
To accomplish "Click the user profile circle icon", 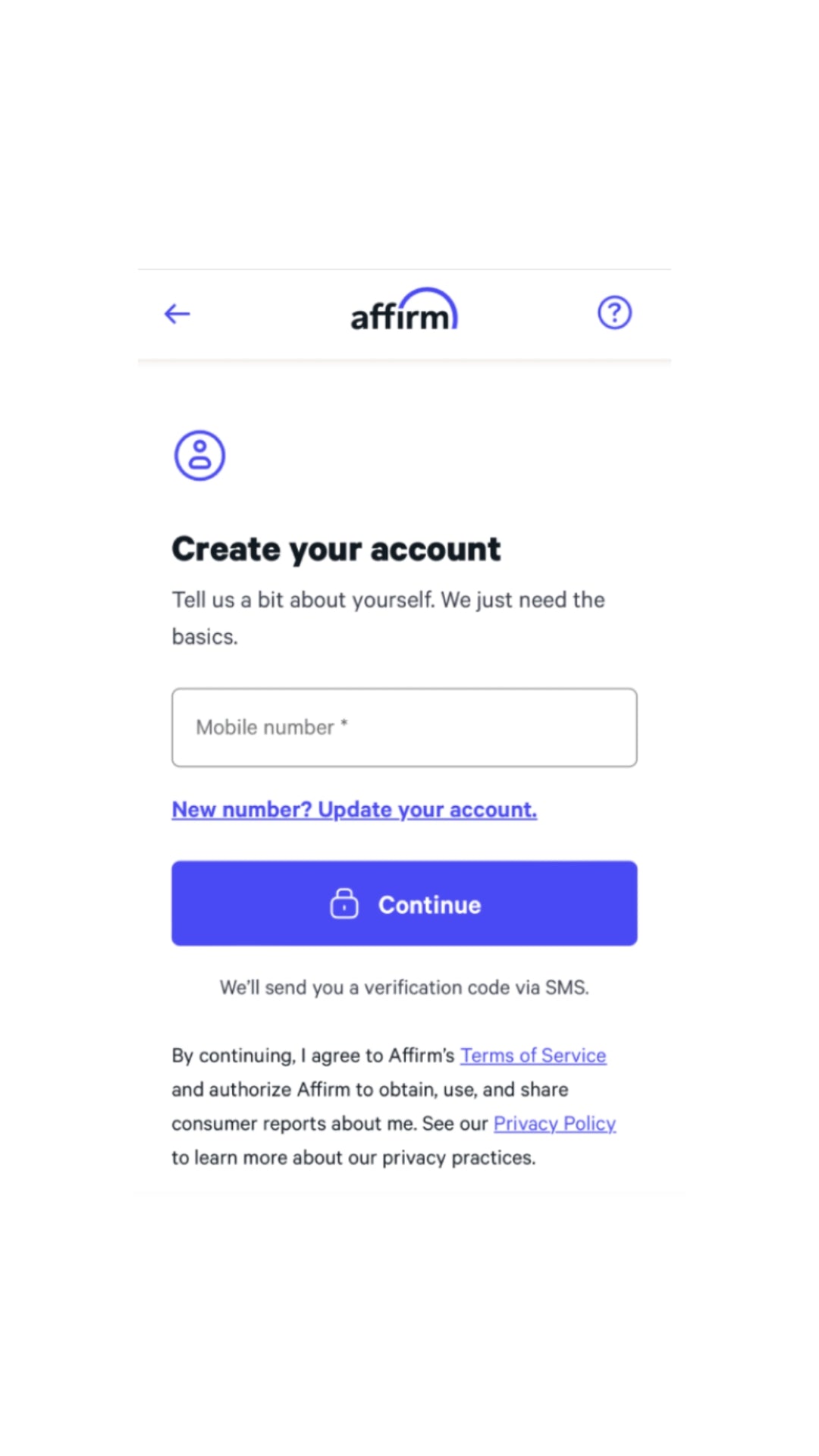I will pyautogui.click(x=199, y=456).
